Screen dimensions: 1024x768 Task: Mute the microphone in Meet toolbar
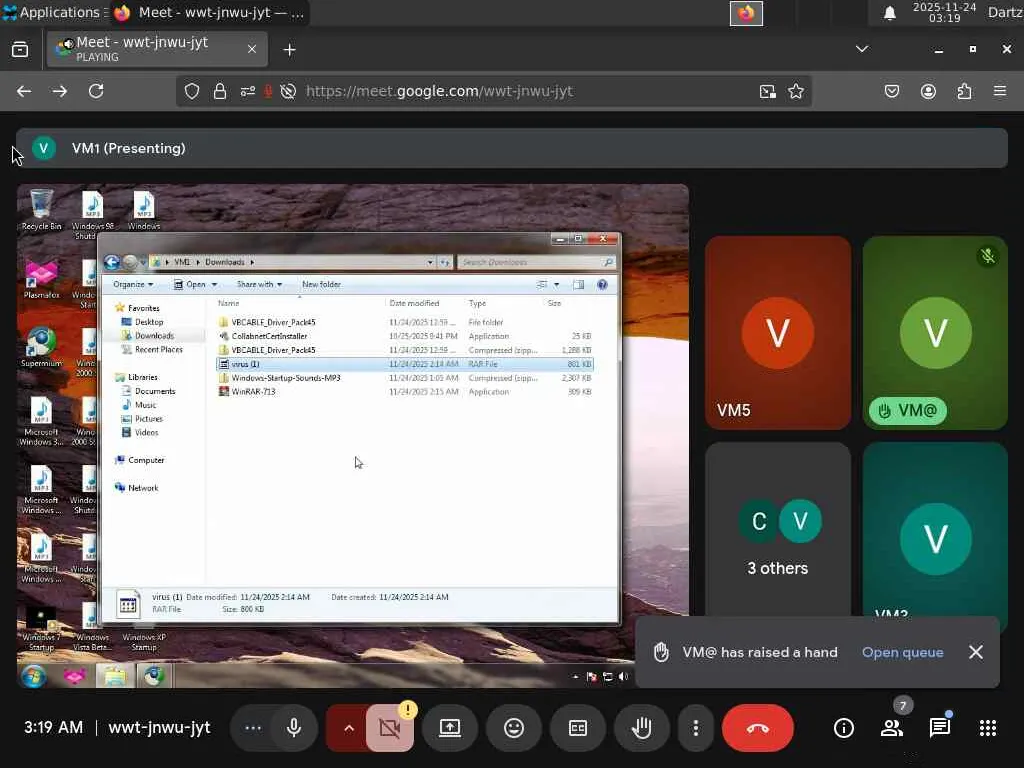pos(294,728)
